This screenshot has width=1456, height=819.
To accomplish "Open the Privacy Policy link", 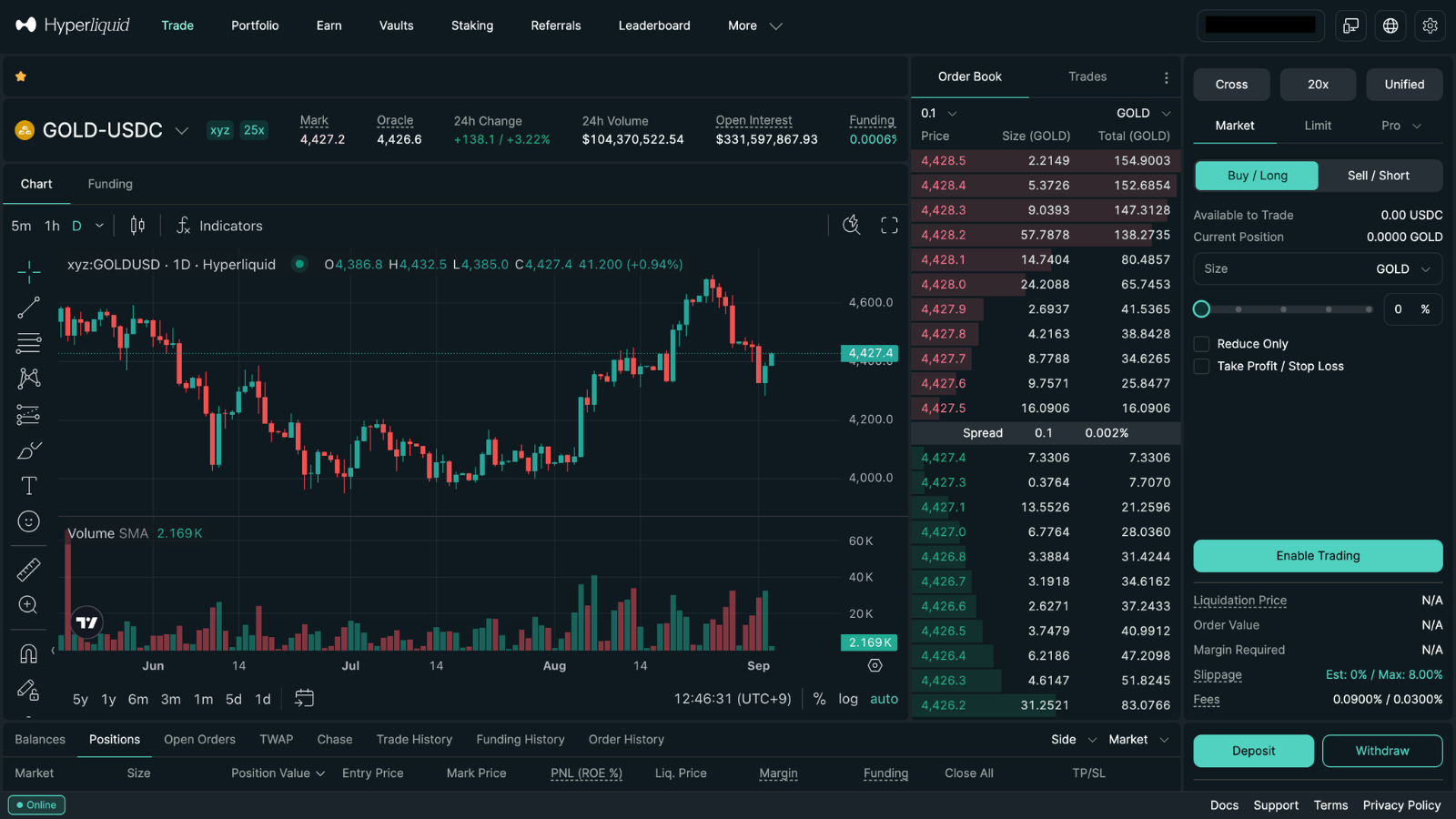I will click(x=1401, y=805).
